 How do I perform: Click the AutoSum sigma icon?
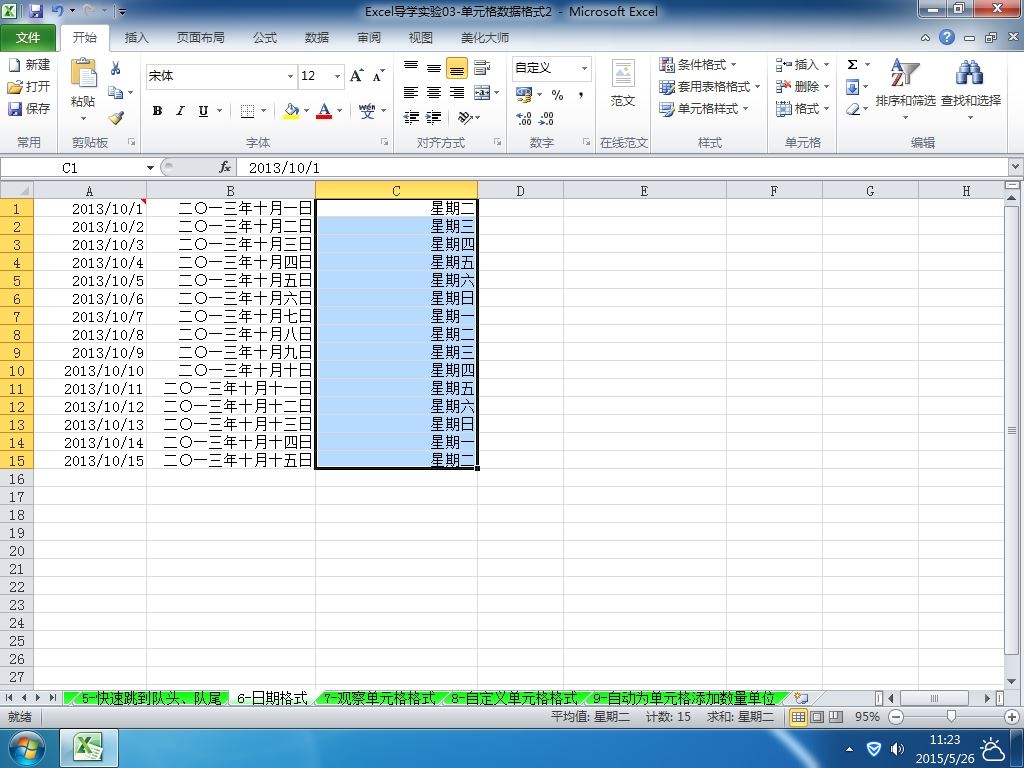pos(852,65)
